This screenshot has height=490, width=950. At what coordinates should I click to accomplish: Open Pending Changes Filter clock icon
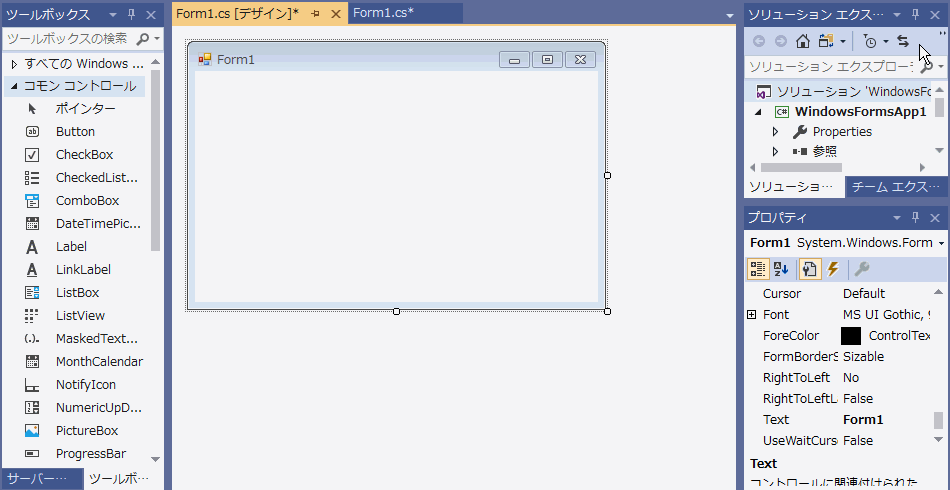point(870,41)
